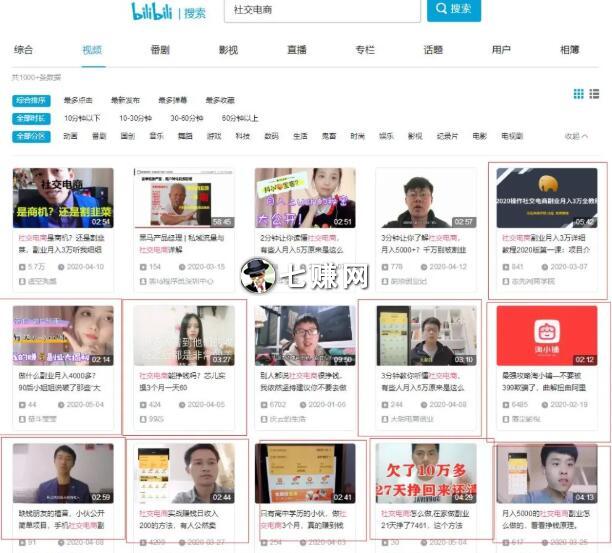Screen dimensions: 612x553
Task: Click the blue 搜索 search button
Action: click(x=454, y=9)
